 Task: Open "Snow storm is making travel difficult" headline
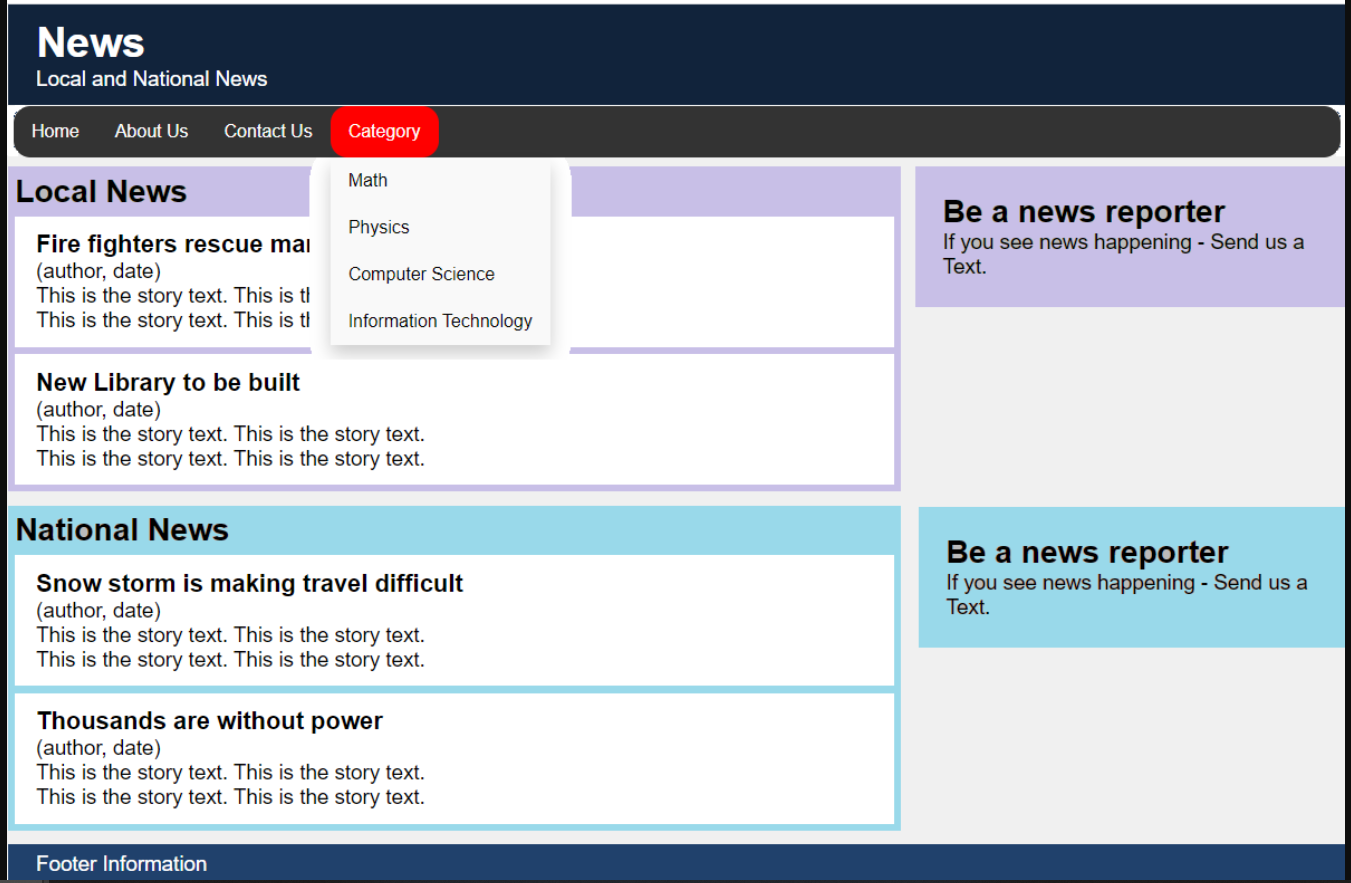(250, 583)
